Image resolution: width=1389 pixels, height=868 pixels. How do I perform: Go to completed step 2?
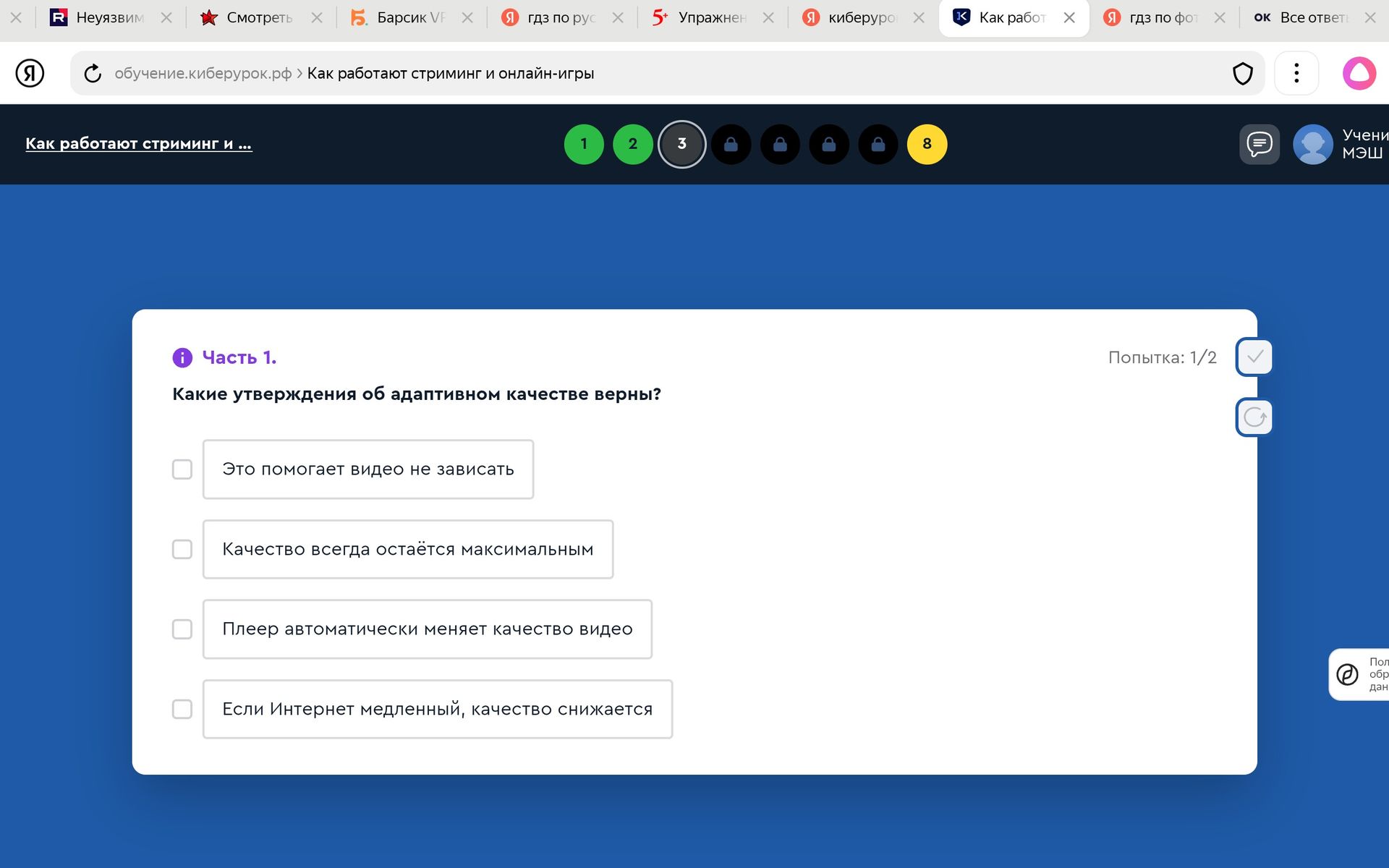(x=633, y=144)
